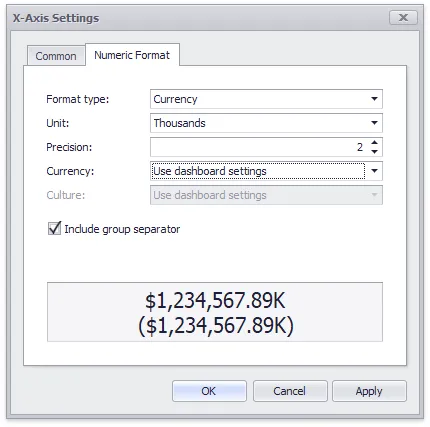Decrease Precision with down arrow
This screenshot has height=427, width=430.
375,152
